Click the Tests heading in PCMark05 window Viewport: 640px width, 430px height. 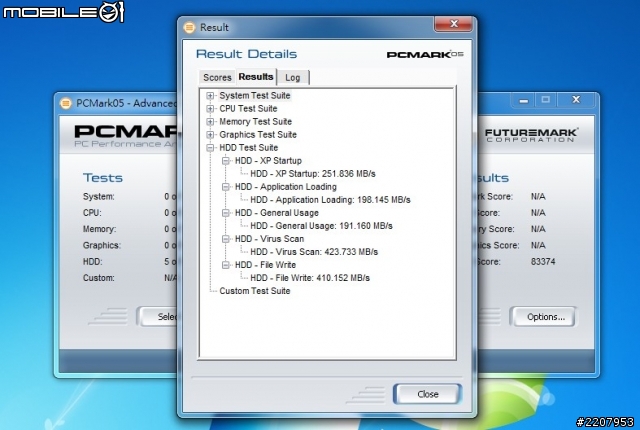click(x=103, y=178)
